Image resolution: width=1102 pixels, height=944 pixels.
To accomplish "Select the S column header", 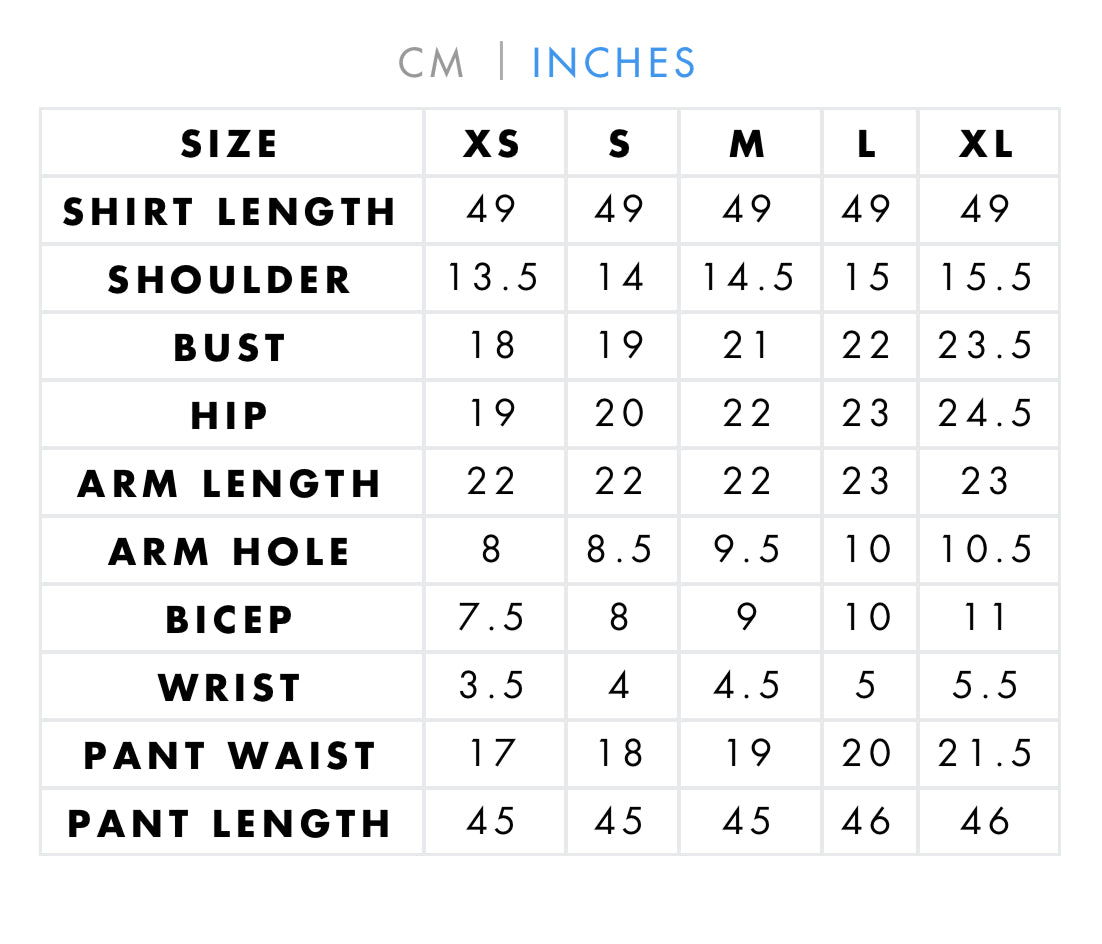I will [620, 144].
